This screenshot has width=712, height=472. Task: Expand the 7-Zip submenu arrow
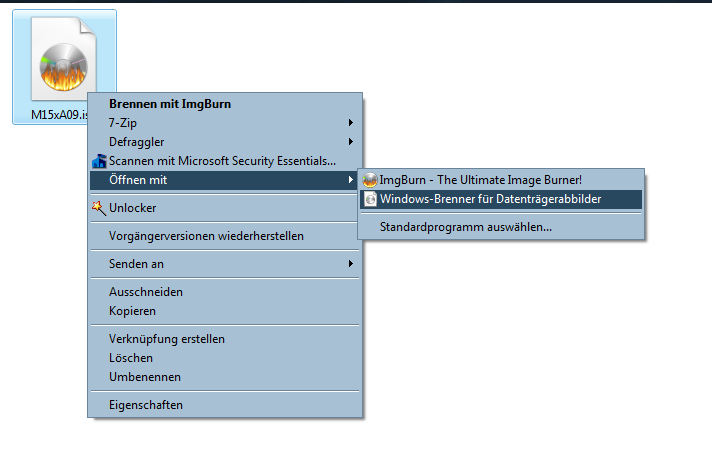click(351, 123)
